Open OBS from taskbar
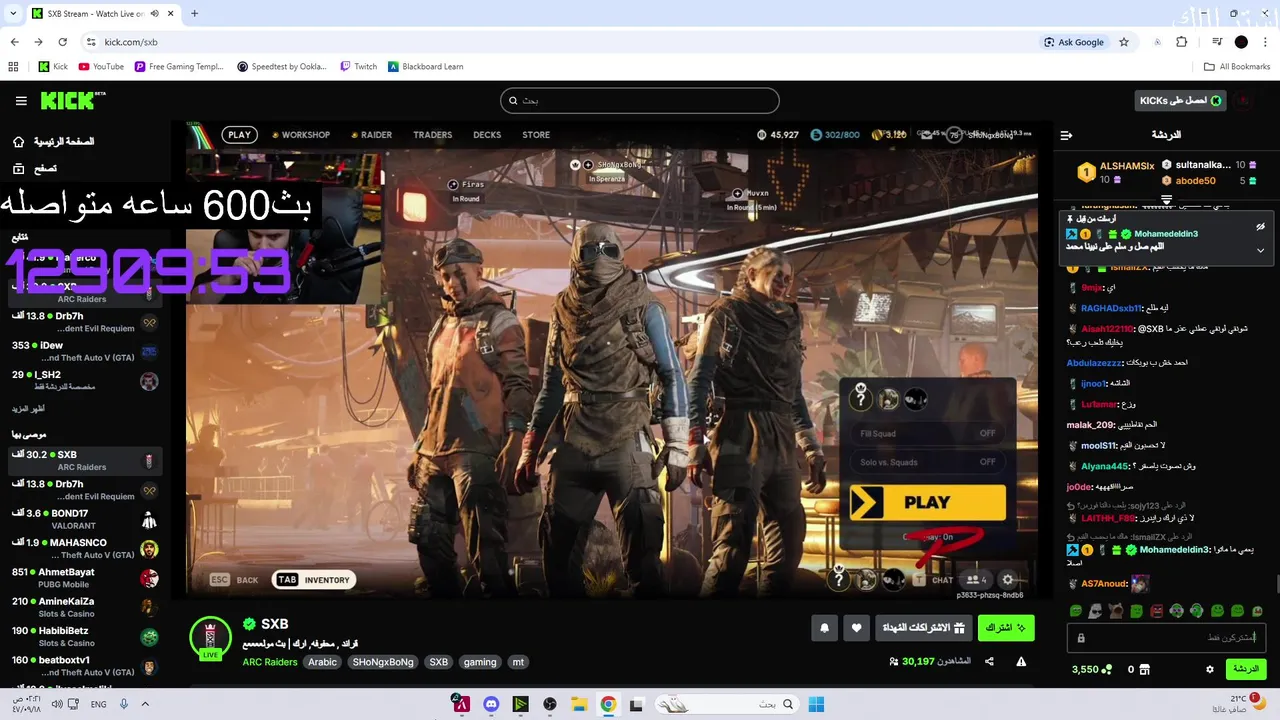 click(x=549, y=704)
